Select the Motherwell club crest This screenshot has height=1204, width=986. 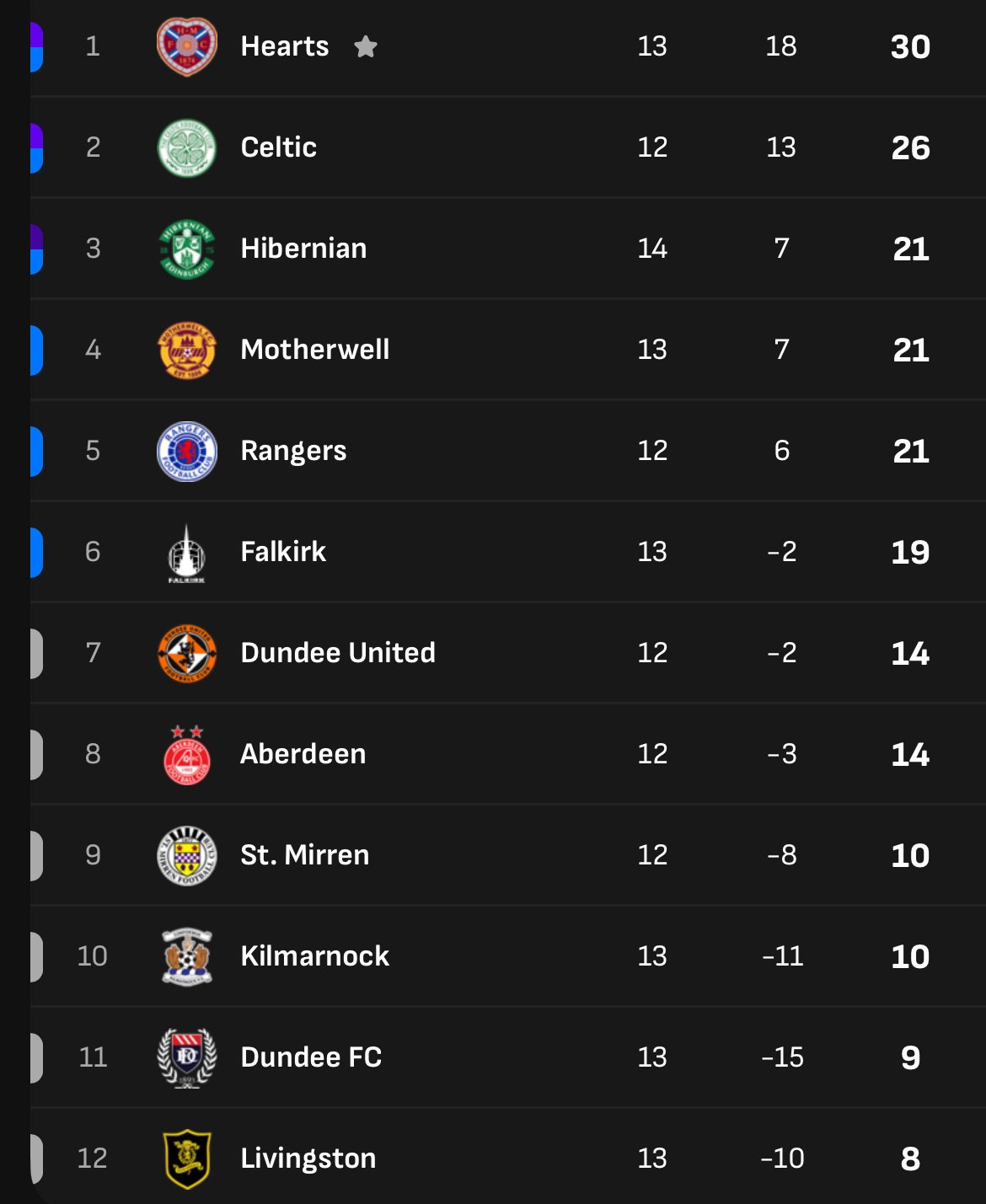pos(187,350)
